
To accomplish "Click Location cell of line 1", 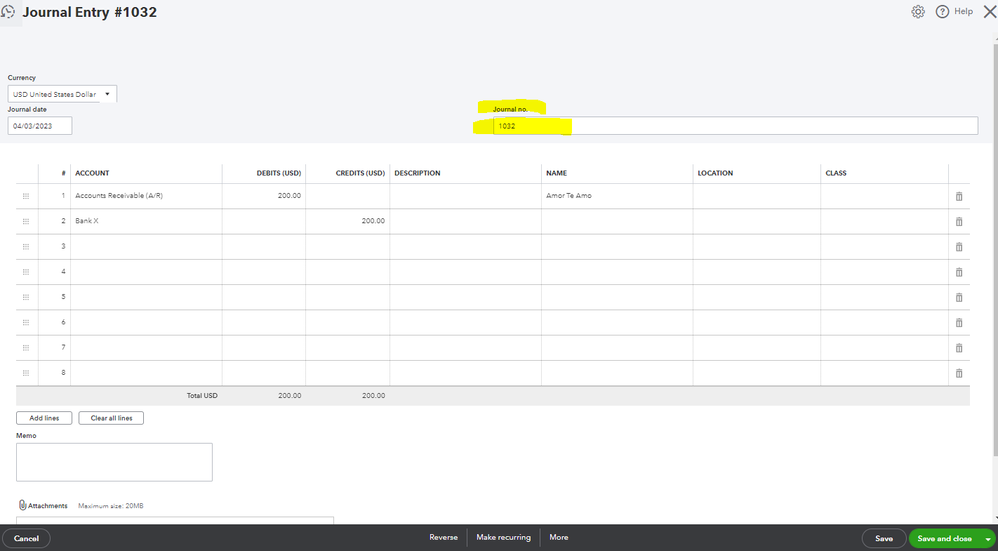I will [757, 196].
